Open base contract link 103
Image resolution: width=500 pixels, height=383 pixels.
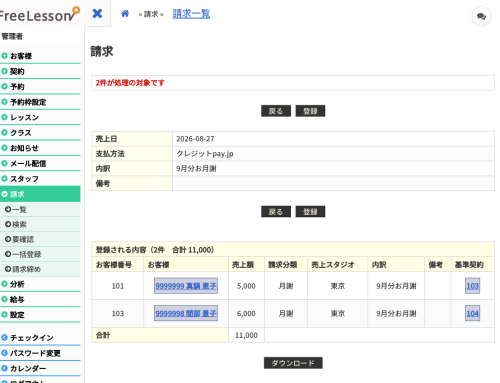click(472, 286)
